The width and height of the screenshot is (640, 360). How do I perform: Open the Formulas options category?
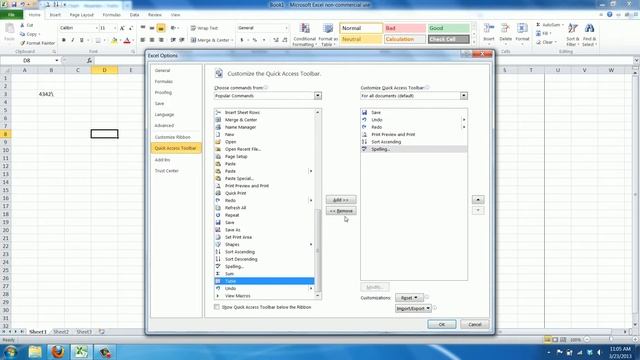click(176, 81)
